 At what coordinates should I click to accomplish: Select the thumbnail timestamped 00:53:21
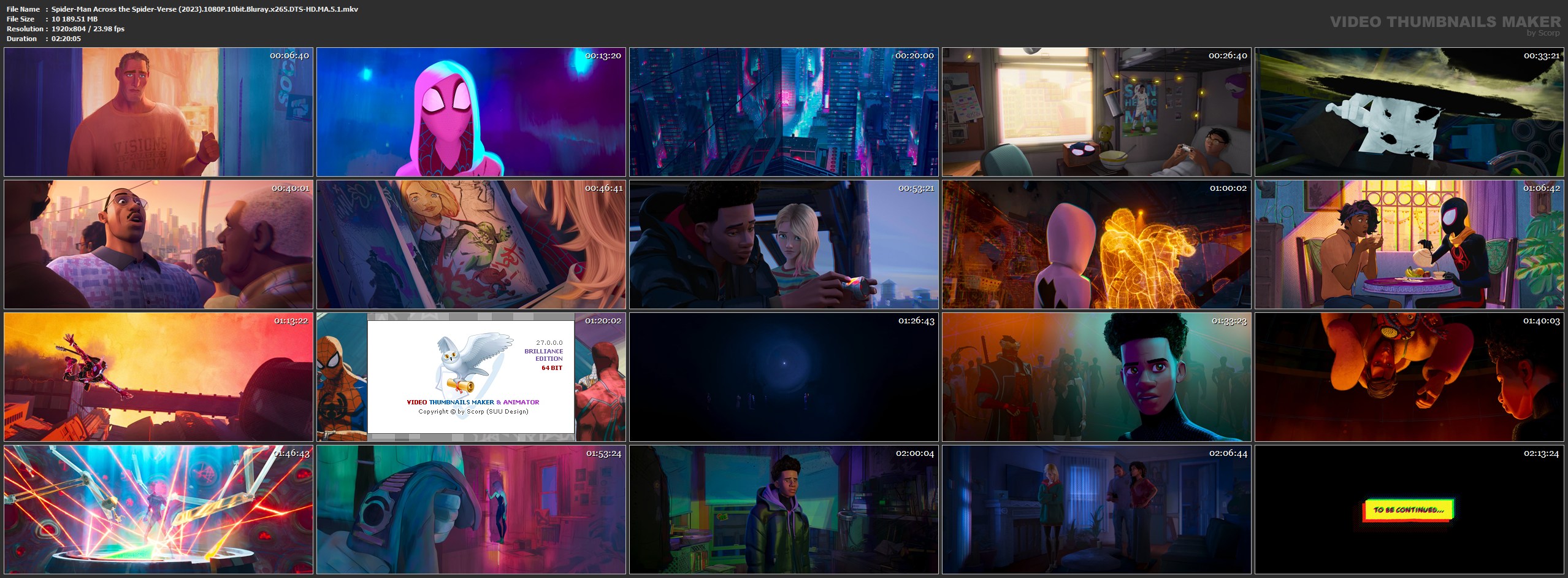coord(784,244)
